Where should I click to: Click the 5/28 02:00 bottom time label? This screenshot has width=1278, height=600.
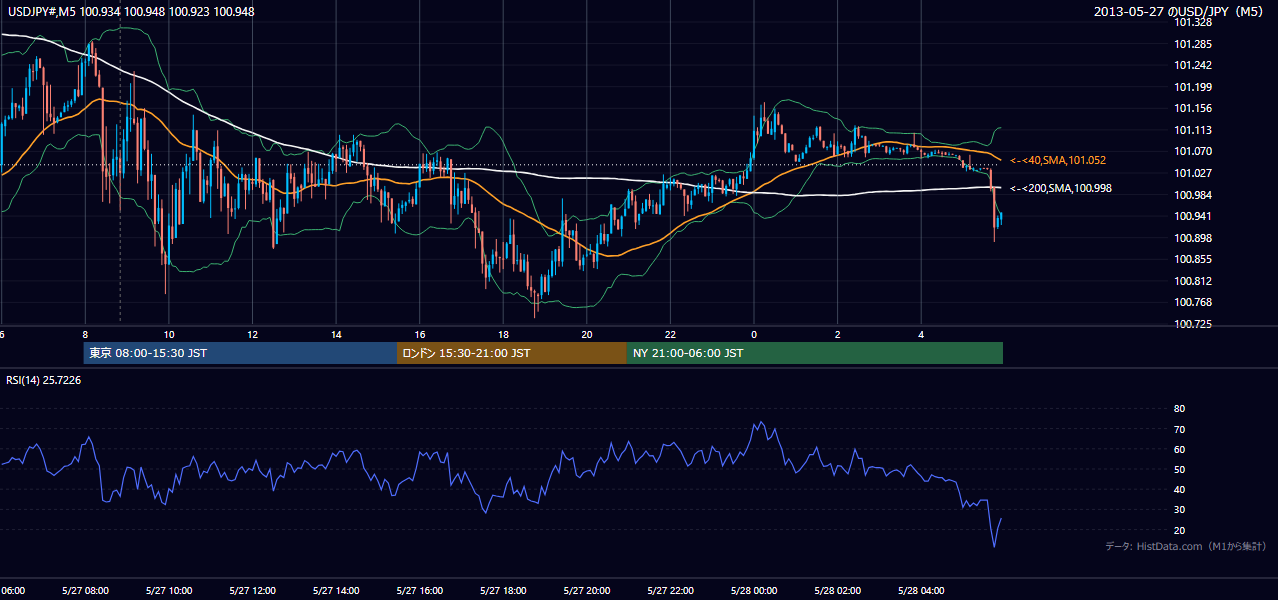pyautogui.click(x=837, y=591)
